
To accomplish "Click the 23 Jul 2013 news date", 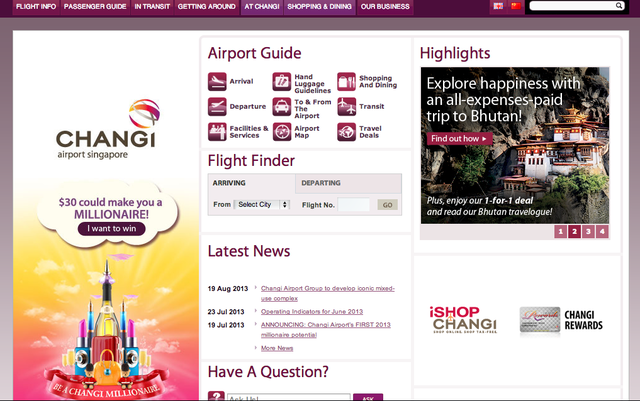I will pos(226,312).
